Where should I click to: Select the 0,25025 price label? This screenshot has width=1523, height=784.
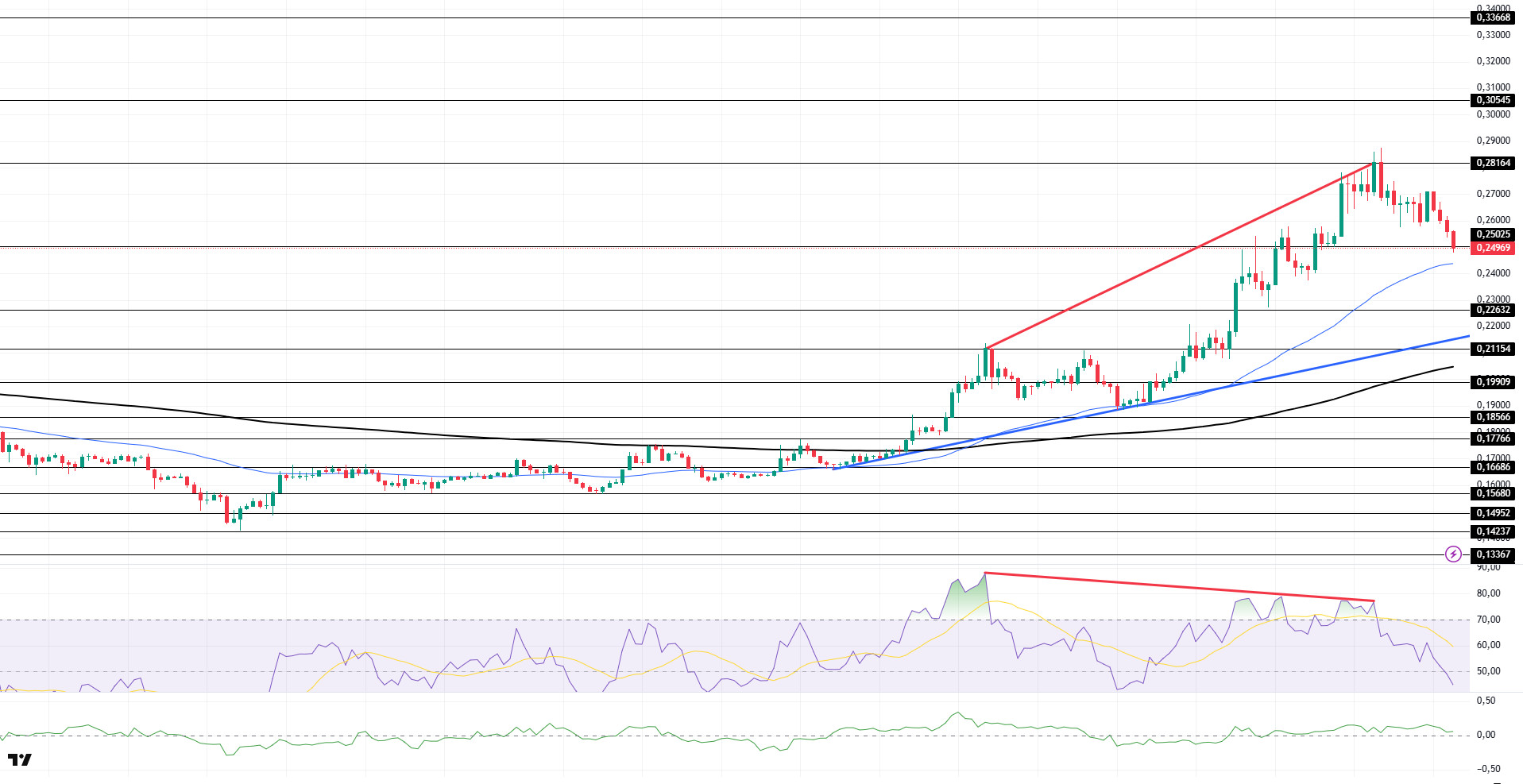coord(1493,234)
